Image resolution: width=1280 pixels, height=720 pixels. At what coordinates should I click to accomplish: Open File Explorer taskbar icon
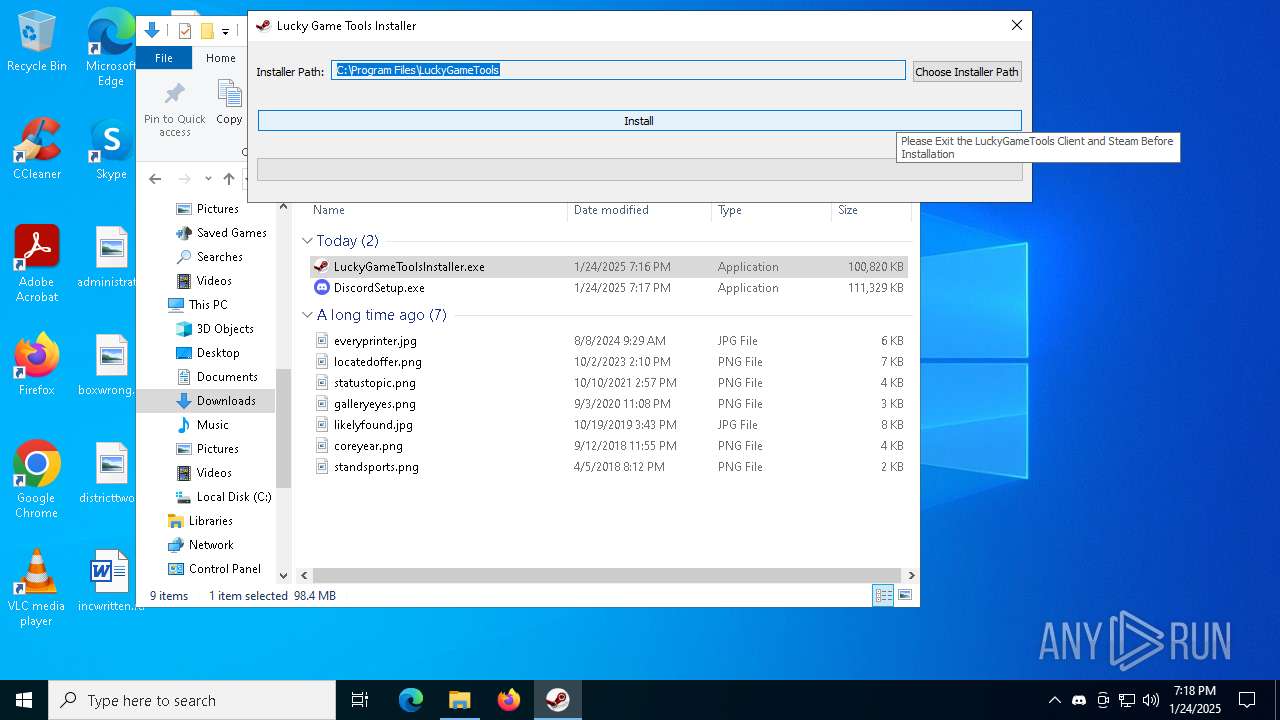pyautogui.click(x=459, y=700)
